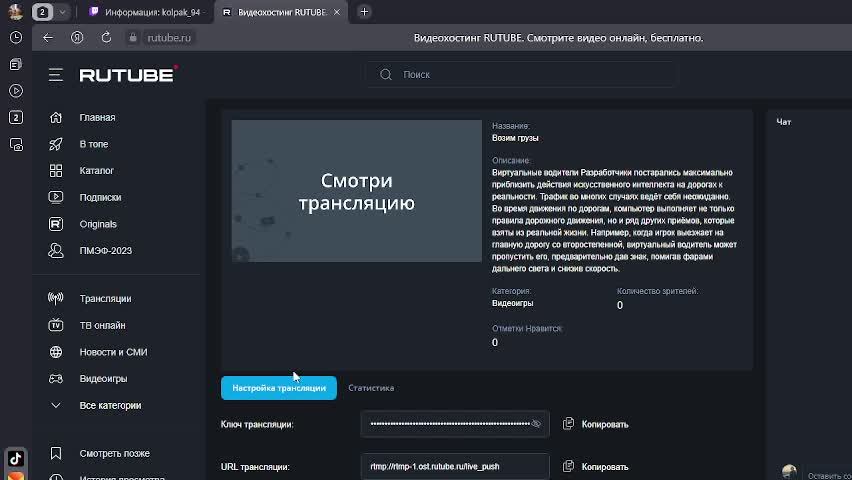
Task: Open Трансляции link text
Action: coord(105,298)
